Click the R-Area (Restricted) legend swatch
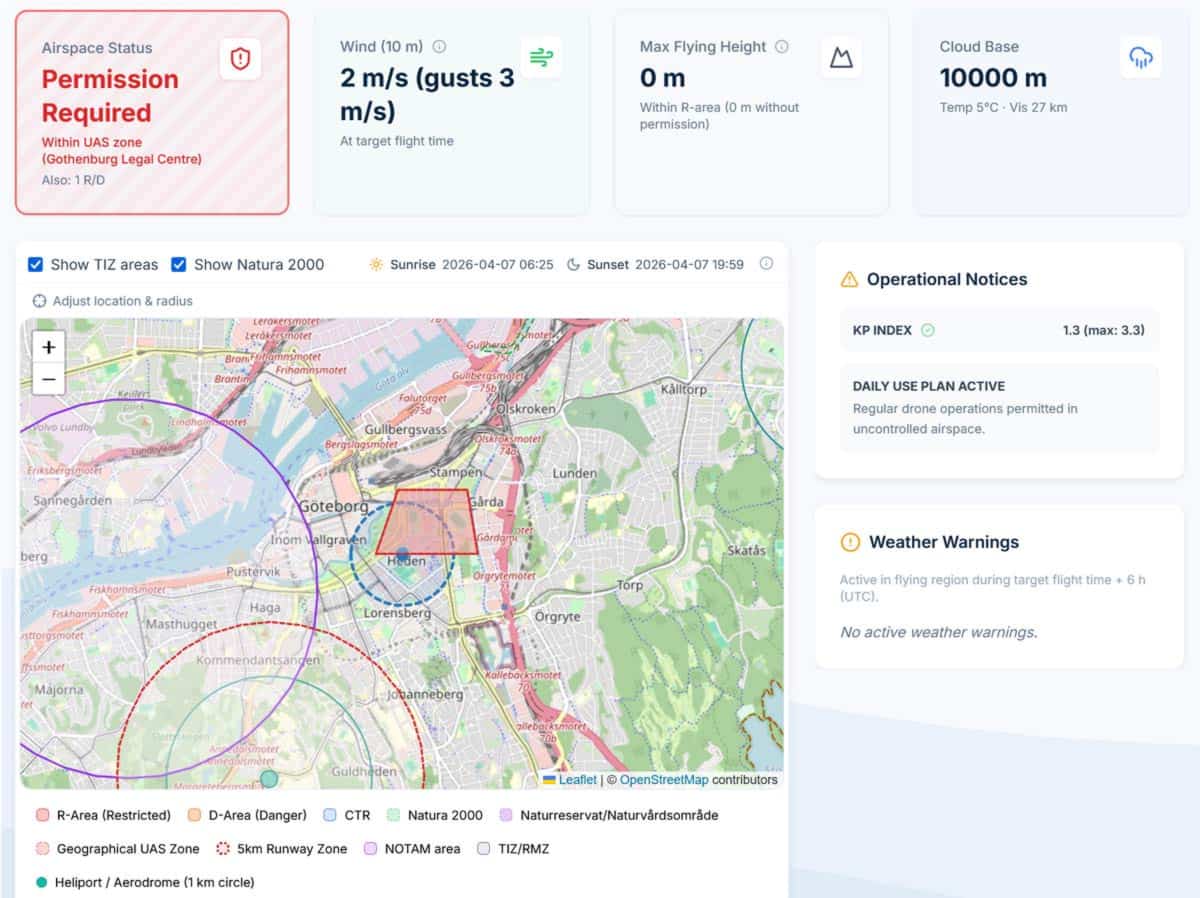The width and height of the screenshot is (1200, 898). click(x=42, y=815)
